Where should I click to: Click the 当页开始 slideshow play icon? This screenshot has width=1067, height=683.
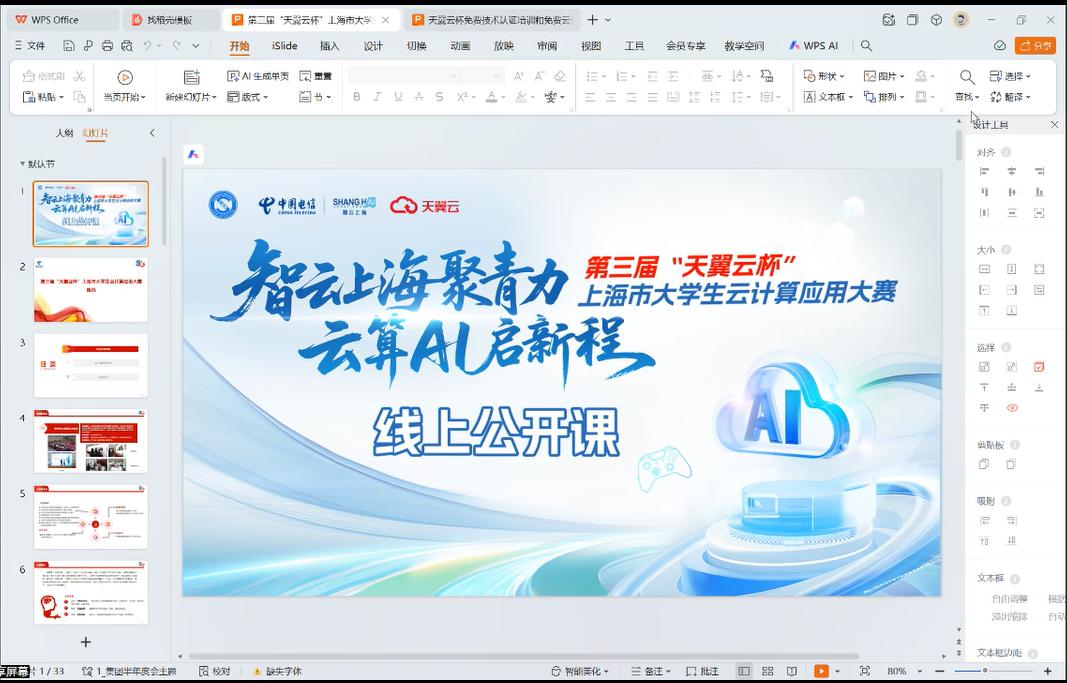click(125, 77)
